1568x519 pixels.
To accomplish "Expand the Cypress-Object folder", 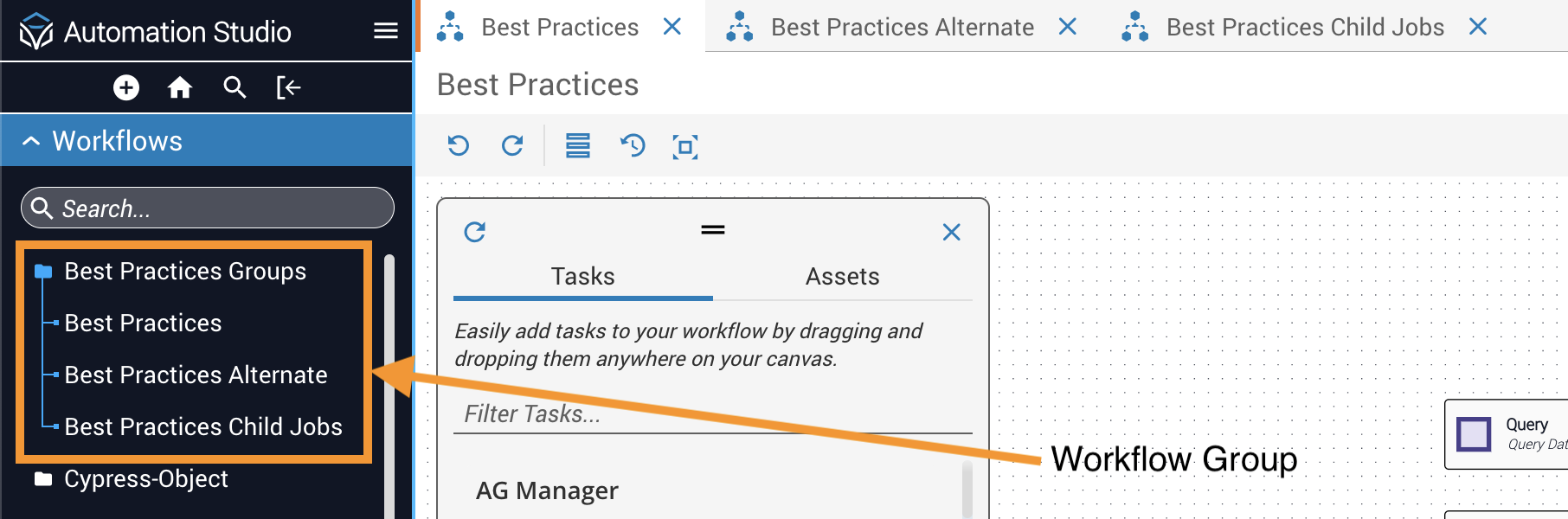I will pyautogui.click(x=42, y=479).
